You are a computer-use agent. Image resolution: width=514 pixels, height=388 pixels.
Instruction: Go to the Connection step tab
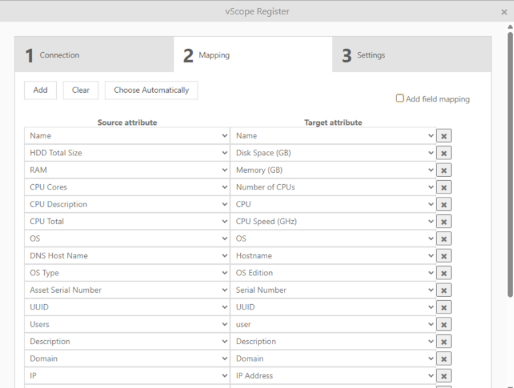tap(94, 54)
